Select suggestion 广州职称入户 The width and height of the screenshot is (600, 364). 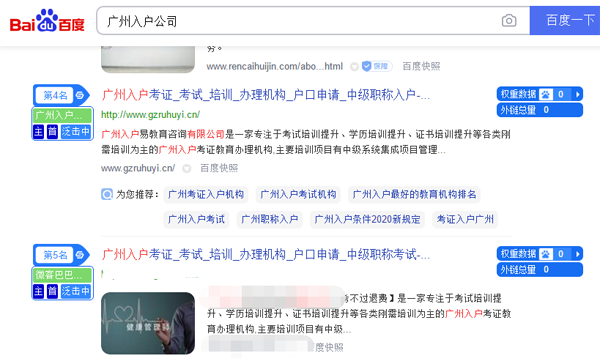[269, 219]
